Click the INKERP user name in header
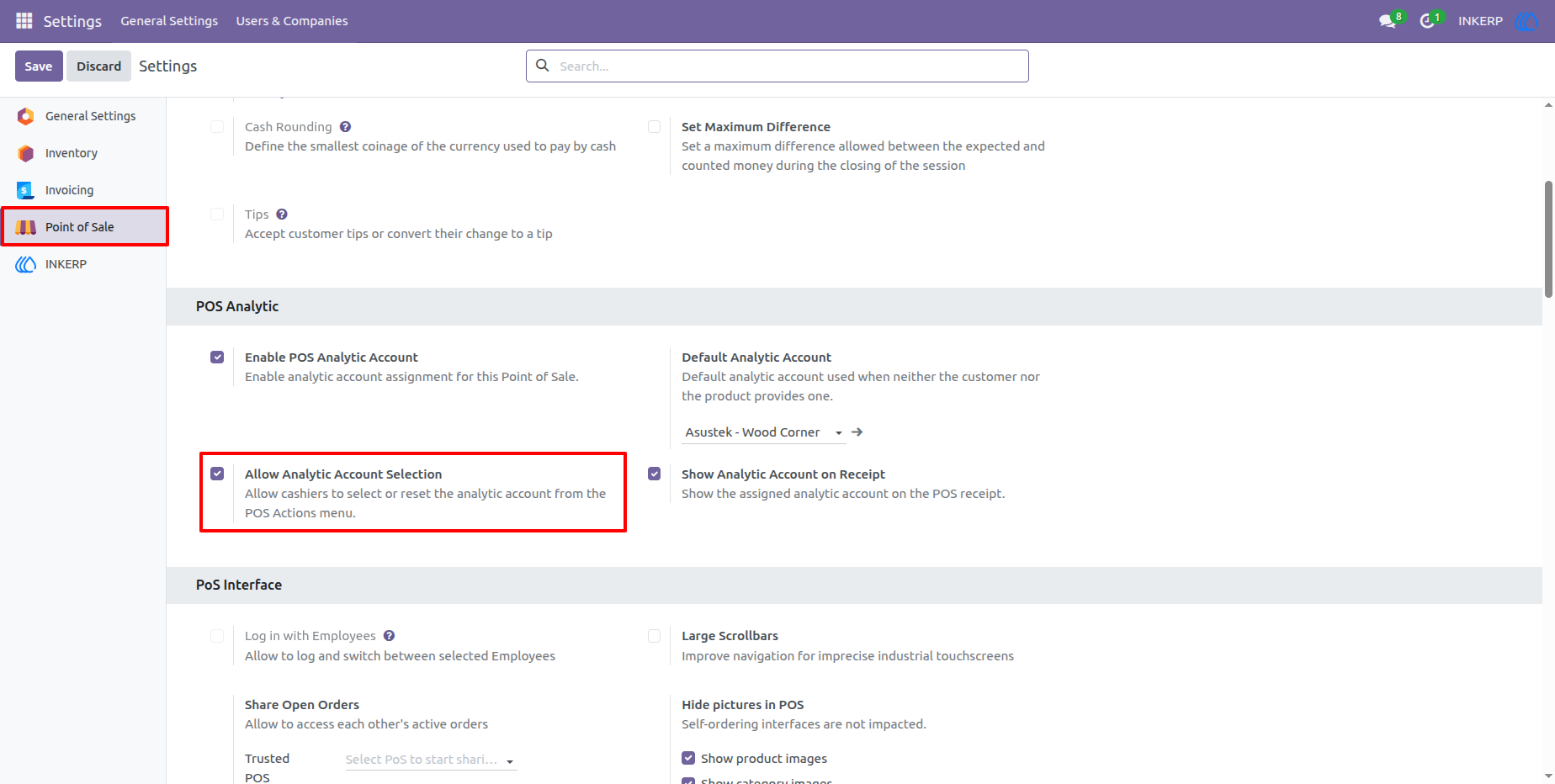 coord(1480,21)
